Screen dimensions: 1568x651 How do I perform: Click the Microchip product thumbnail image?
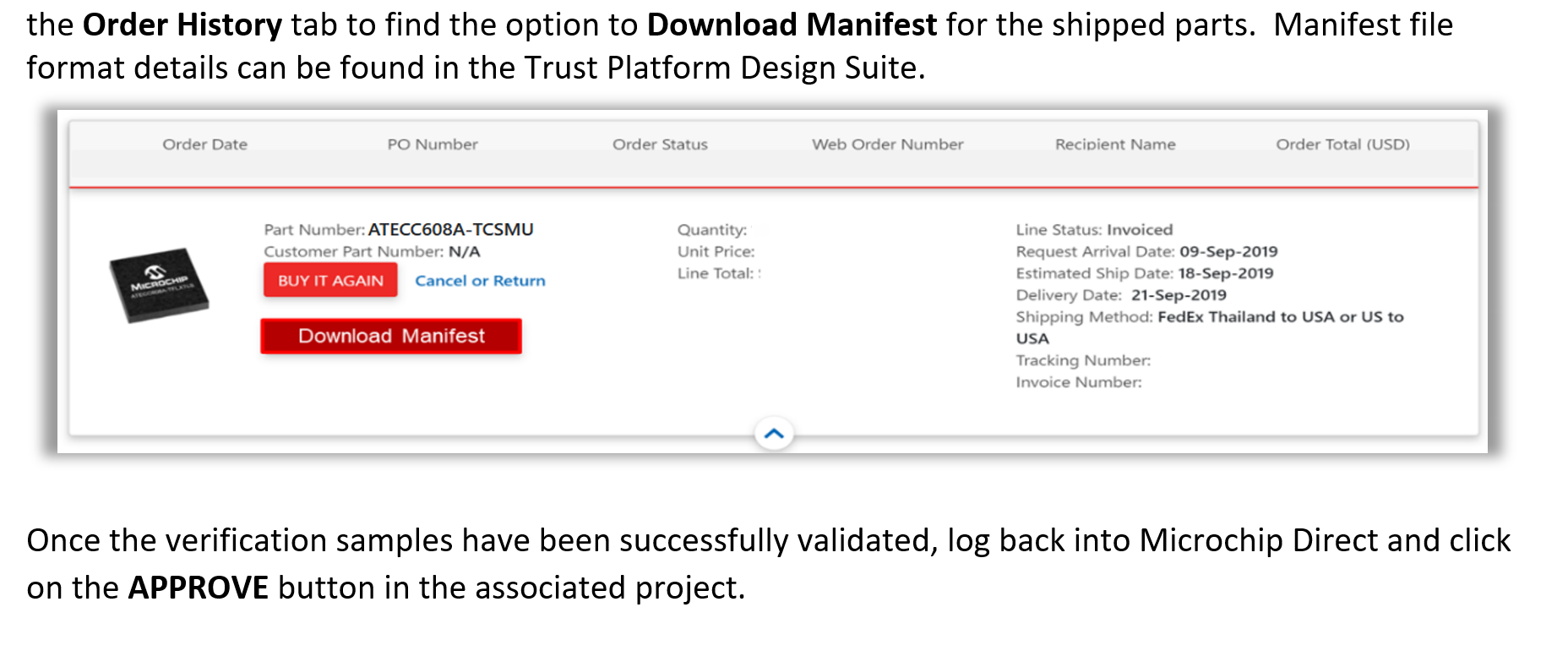162,285
